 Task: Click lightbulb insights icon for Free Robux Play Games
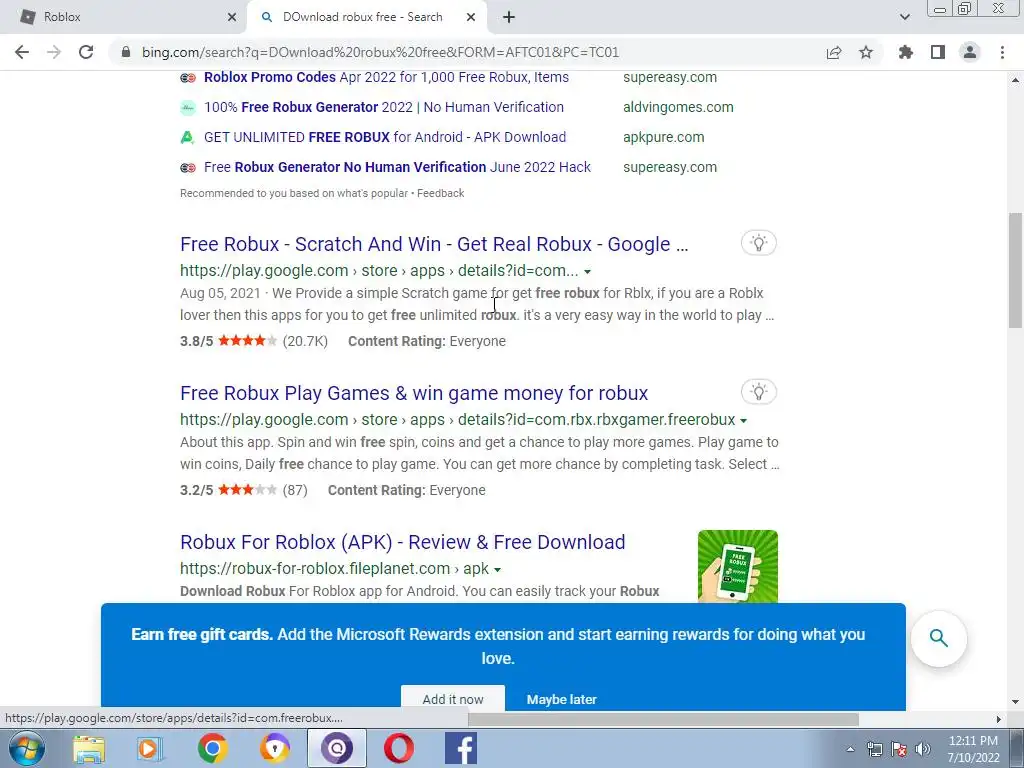coord(758,392)
